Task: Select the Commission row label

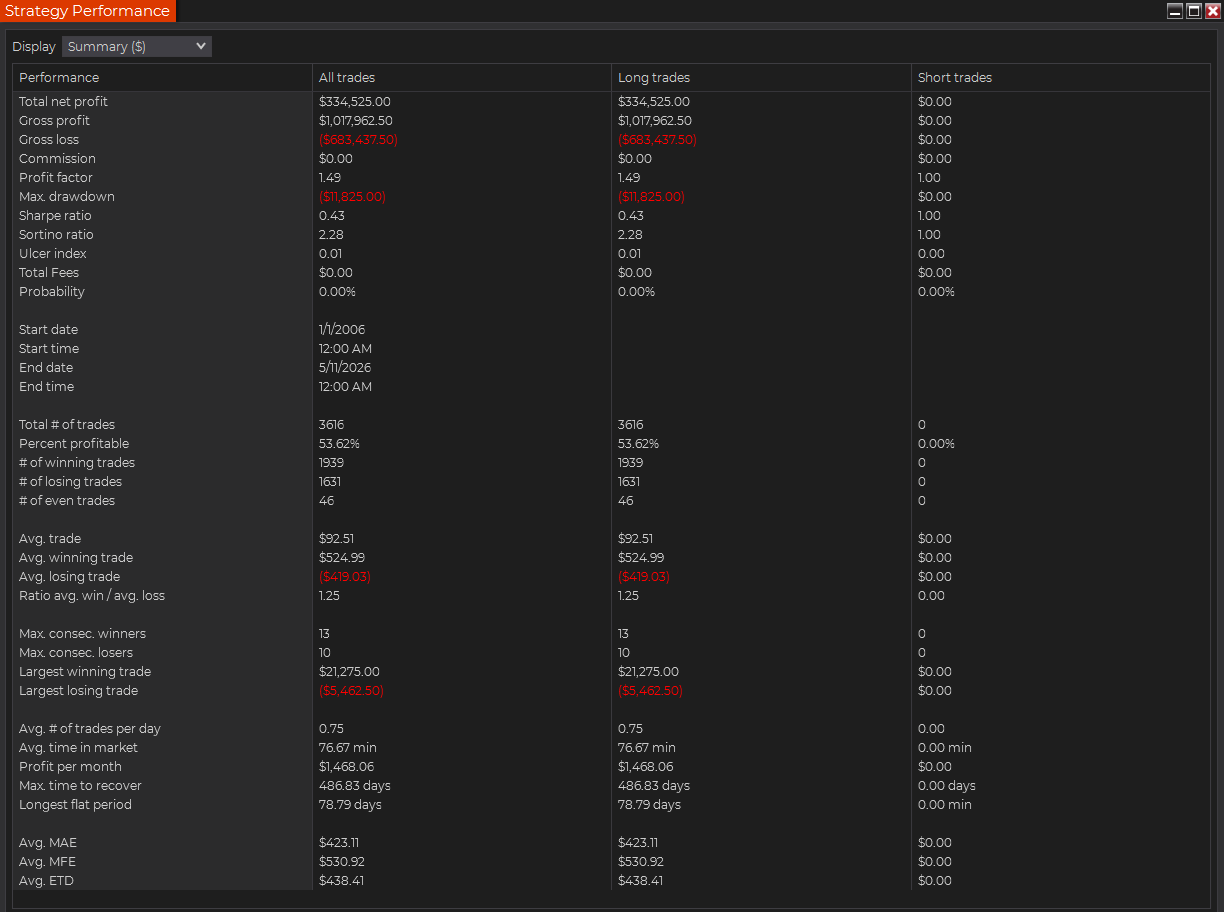Action: coord(57,159)
